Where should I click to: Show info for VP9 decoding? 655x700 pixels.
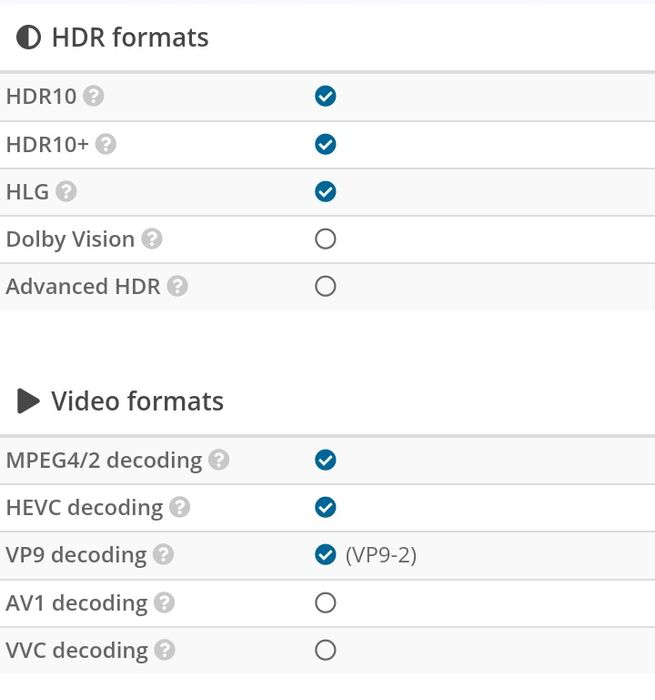163,554
